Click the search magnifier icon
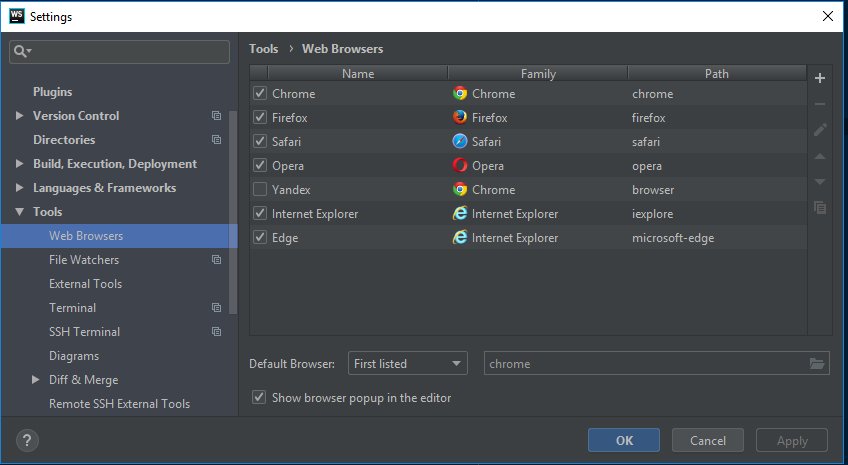Image resolution: width=848 pixels, height=465 pixels. [23, 51]
